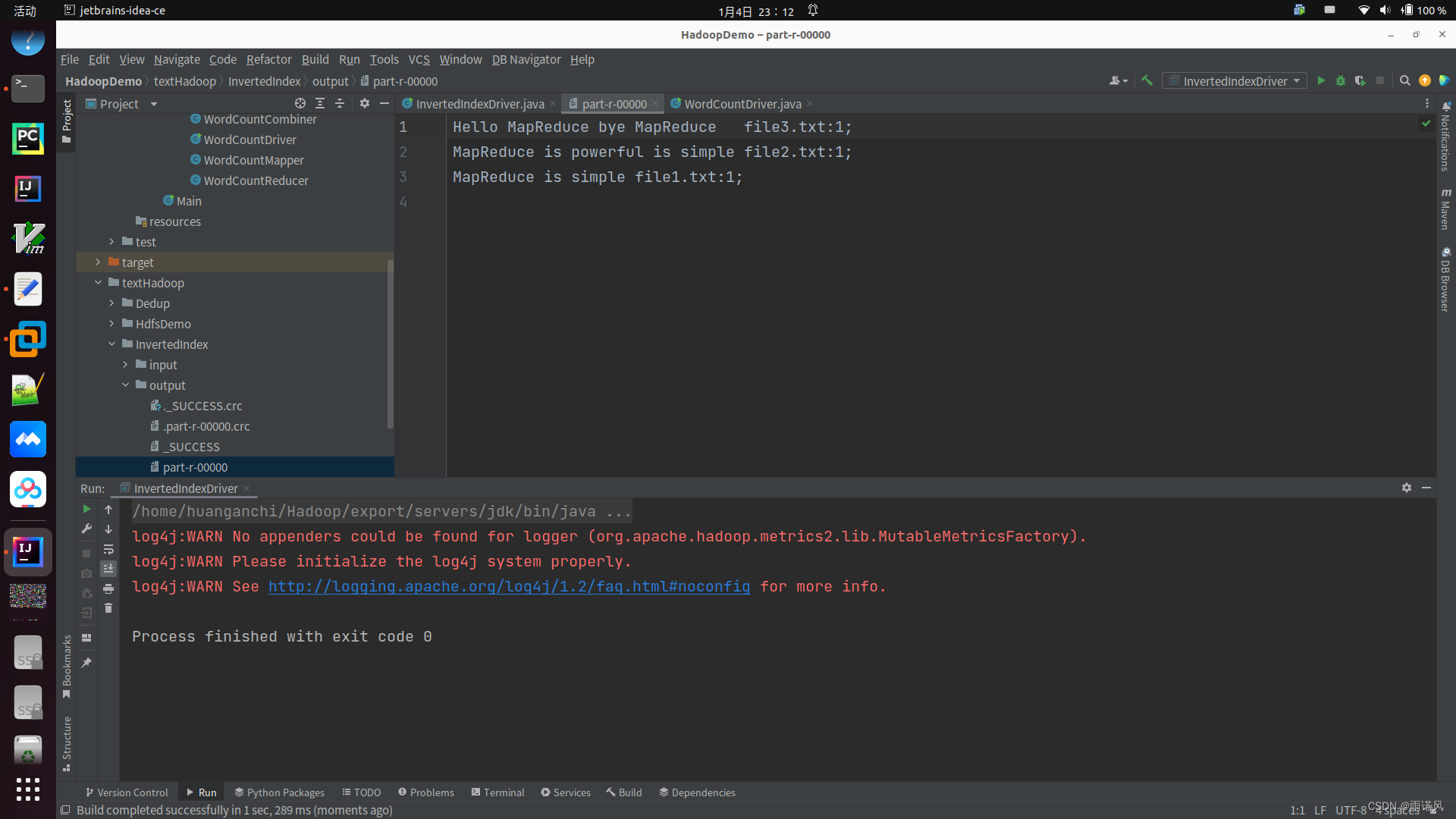Click the print output icon in Run panel
Image resolution: width=1456 pixels, height=819 pixels.
tap(108, 588)
